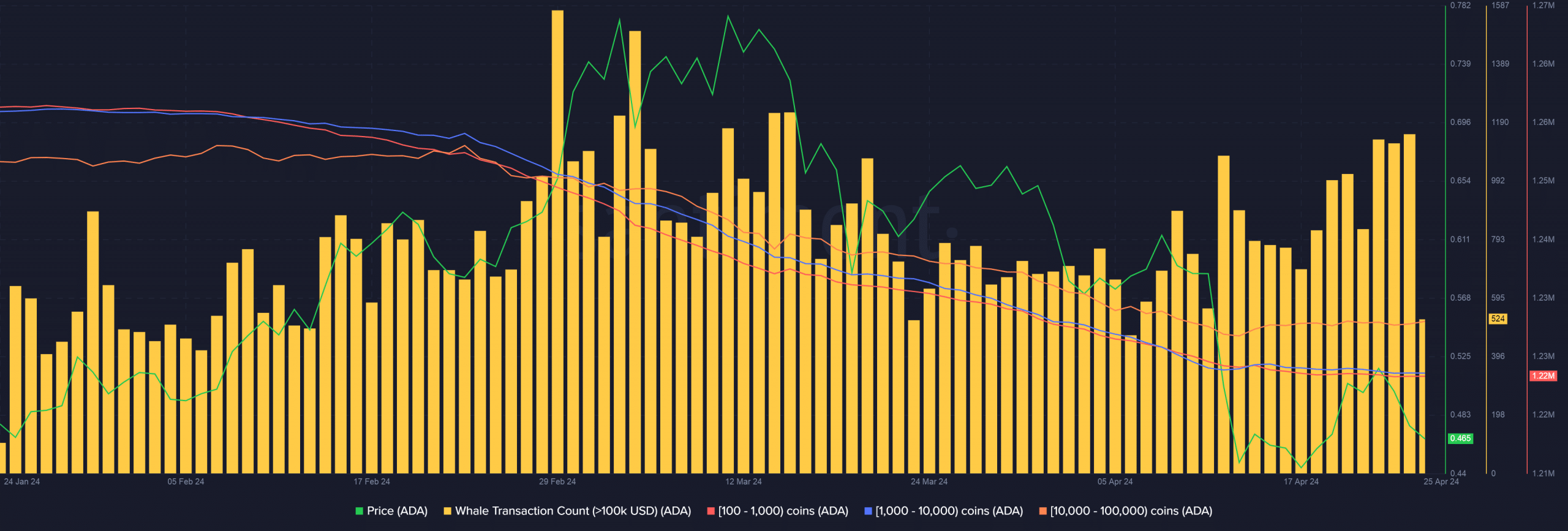Viewport: 1568px width, 531px height.
Task: Toggle the Price (ADA) legend label
Action: click(x=397, y=511)
